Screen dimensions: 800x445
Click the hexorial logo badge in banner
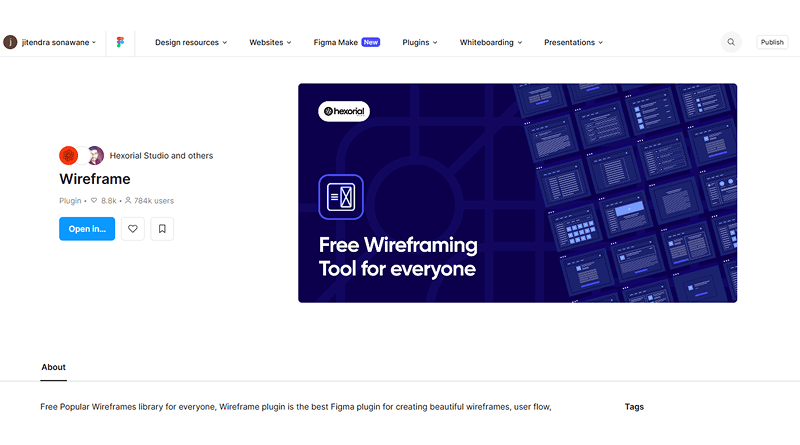[344, 111]
